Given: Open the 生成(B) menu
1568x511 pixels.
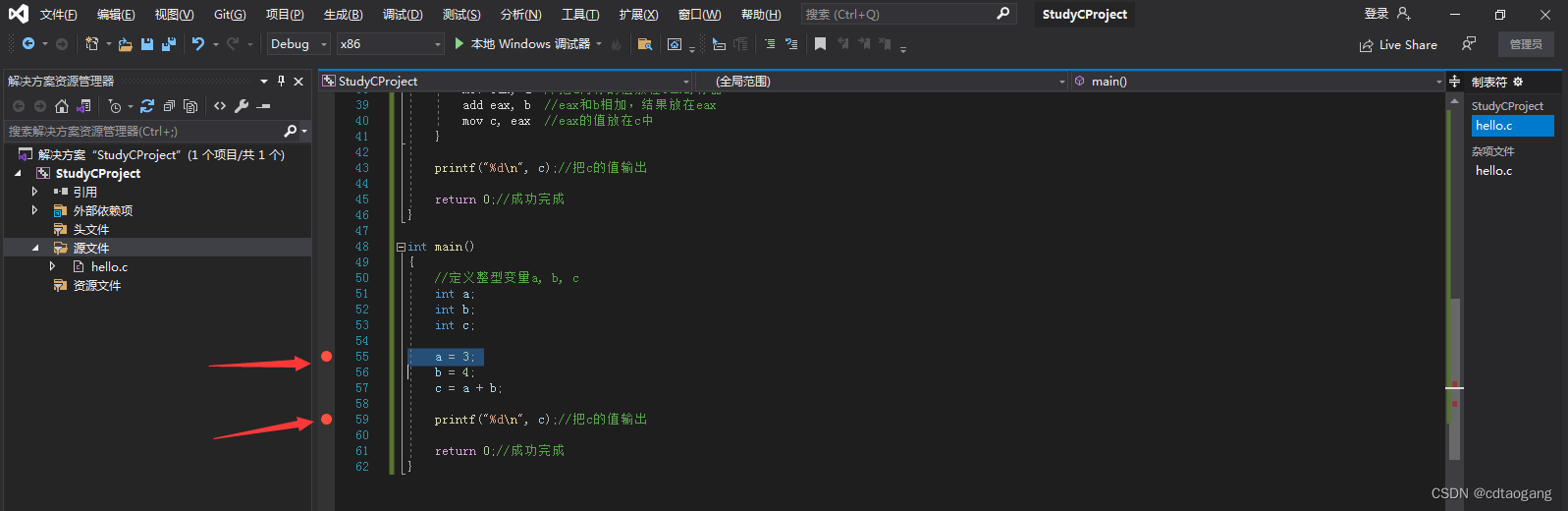Looking at the screenshot, I should [343, 14].
